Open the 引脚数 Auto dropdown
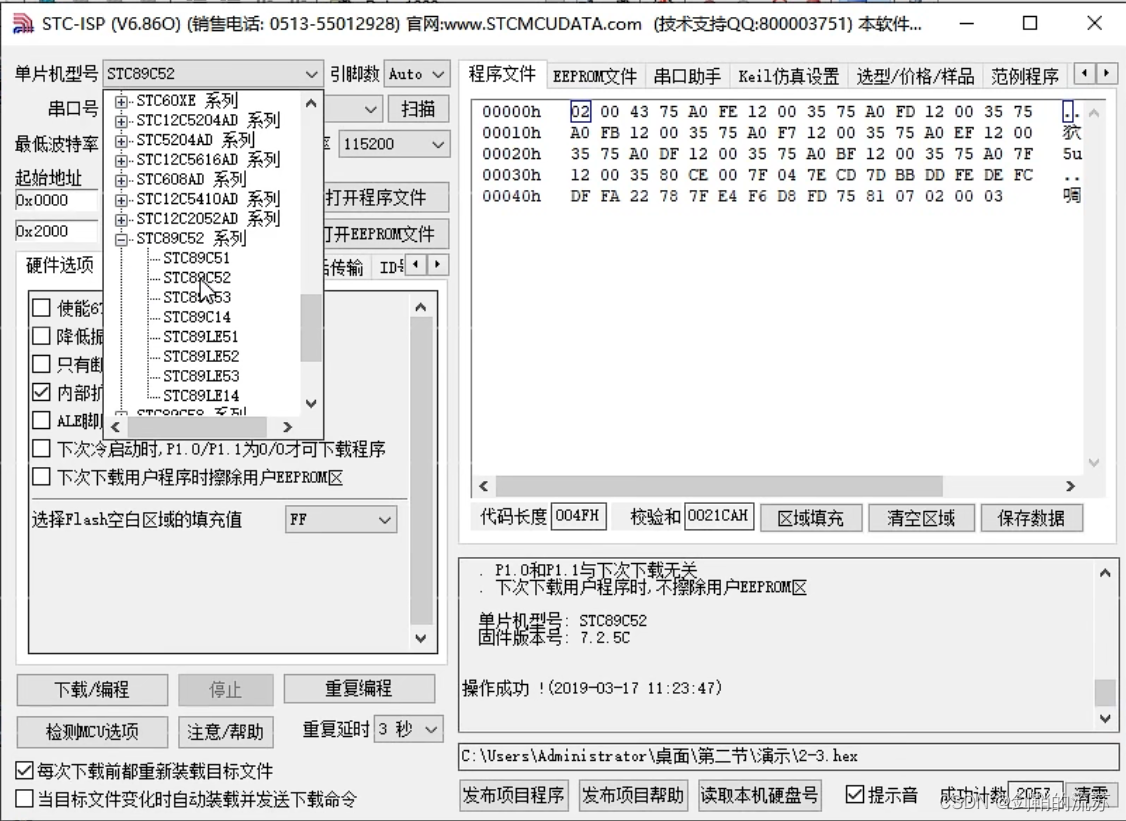 [x=417, y=74]
